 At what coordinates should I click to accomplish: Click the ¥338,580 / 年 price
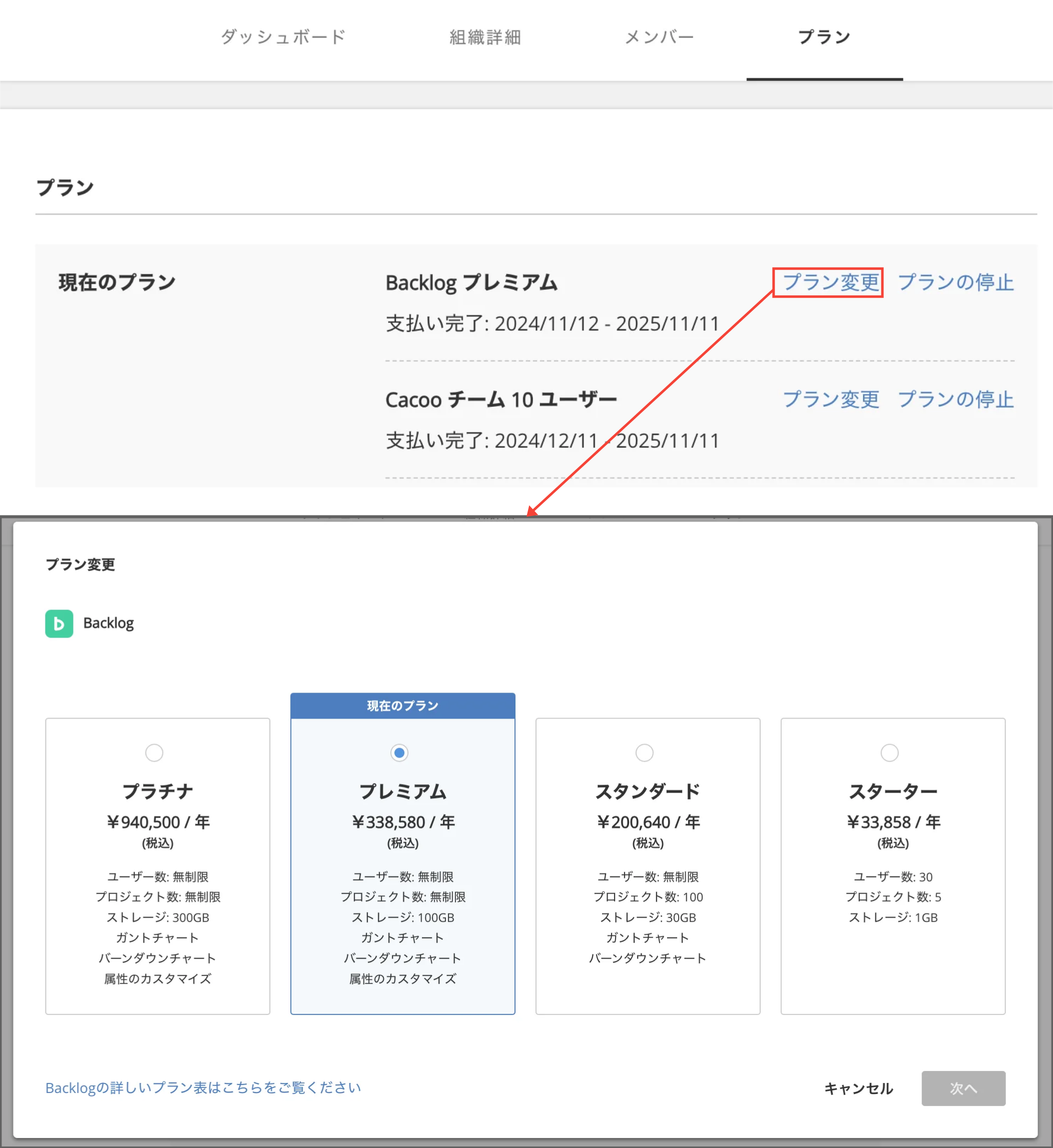[403, 822]
